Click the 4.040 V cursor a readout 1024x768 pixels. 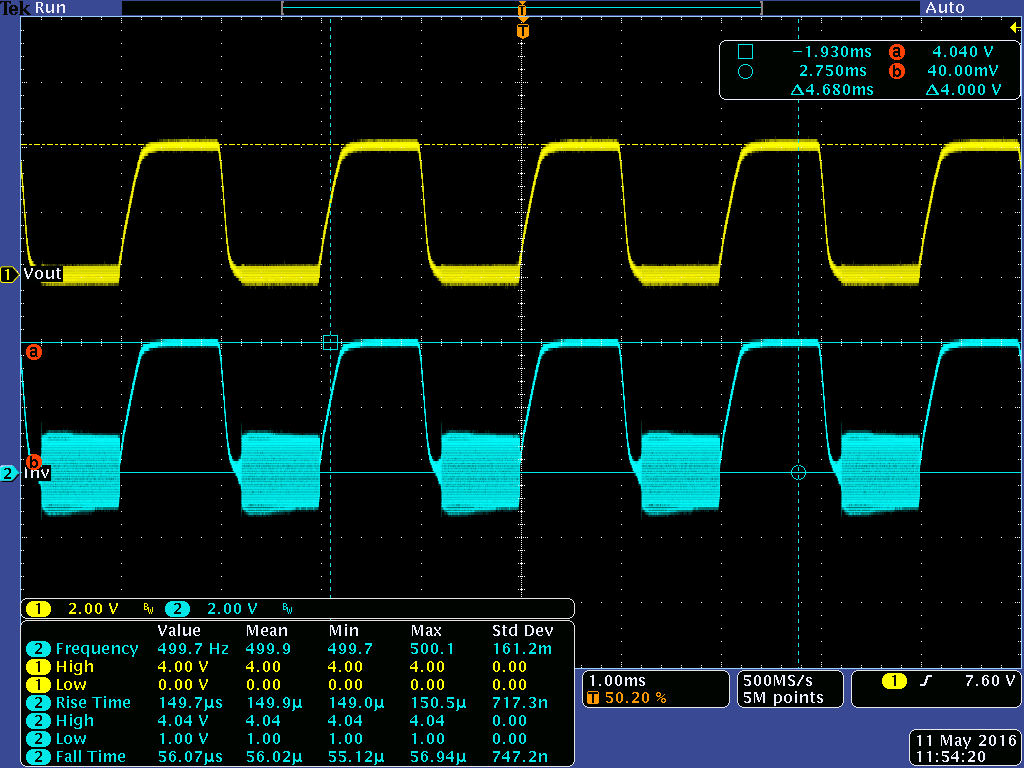963,52
